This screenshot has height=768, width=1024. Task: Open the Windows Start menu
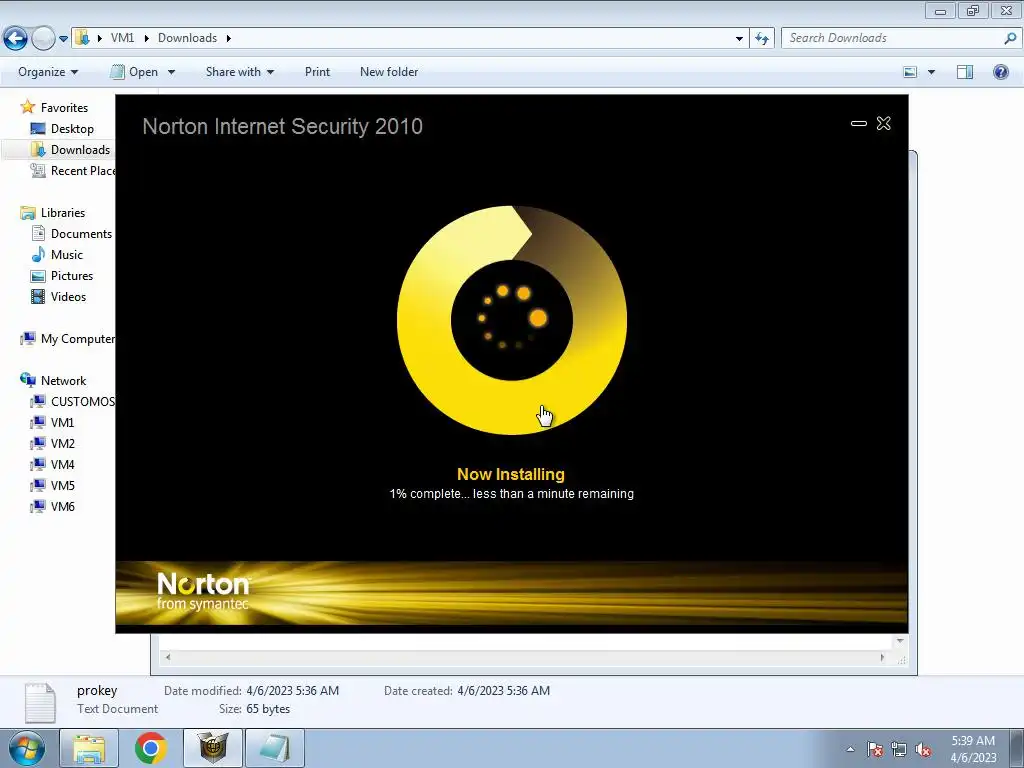tap(27, 748)
